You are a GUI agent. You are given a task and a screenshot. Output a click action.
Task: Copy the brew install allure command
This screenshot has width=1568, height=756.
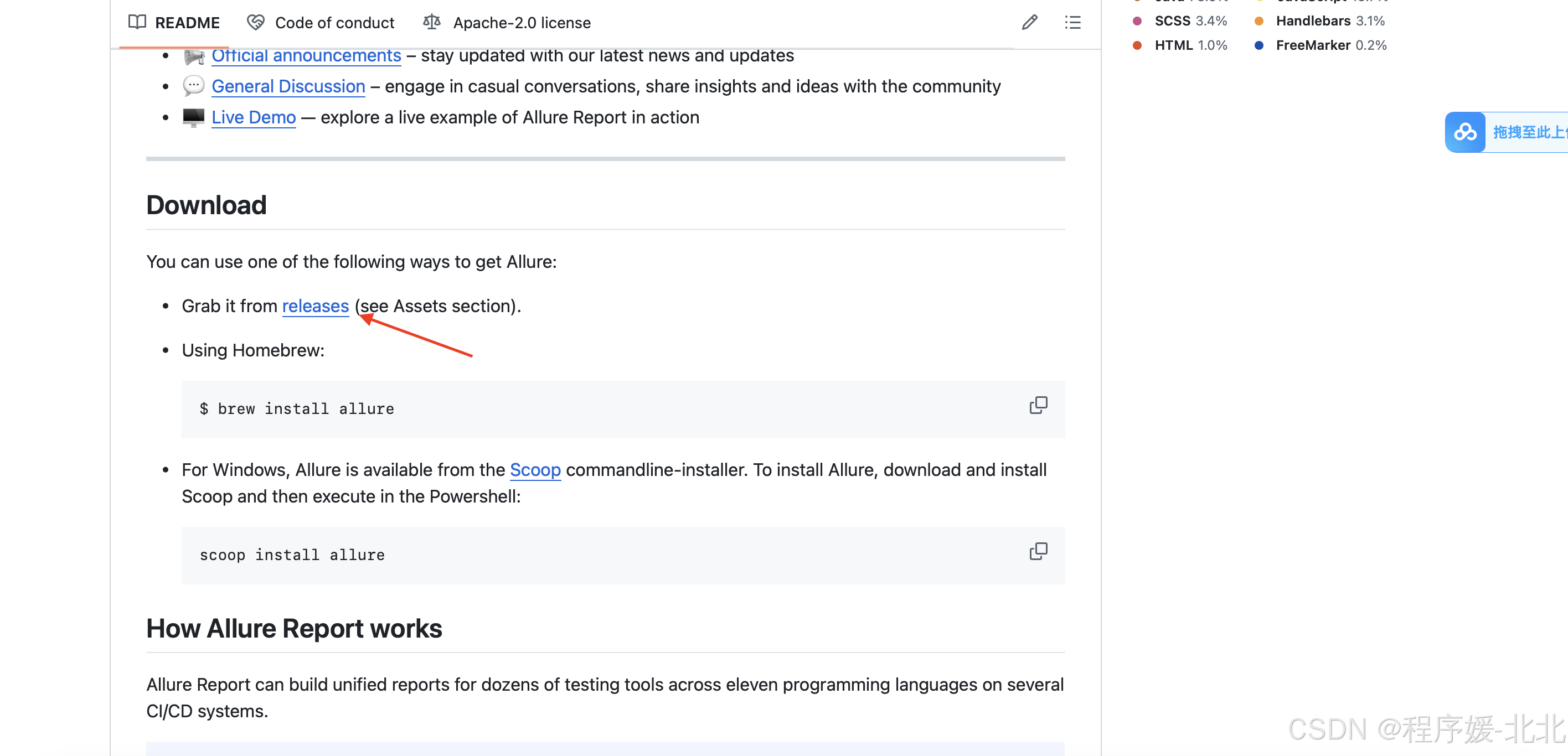click(1039, 406)
